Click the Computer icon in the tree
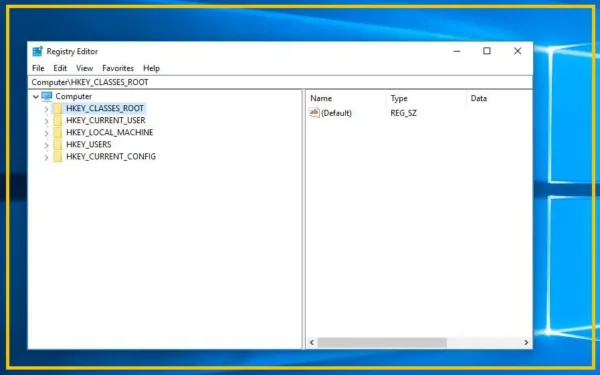Viewport: 600px width, 375px height. point(47,96)
